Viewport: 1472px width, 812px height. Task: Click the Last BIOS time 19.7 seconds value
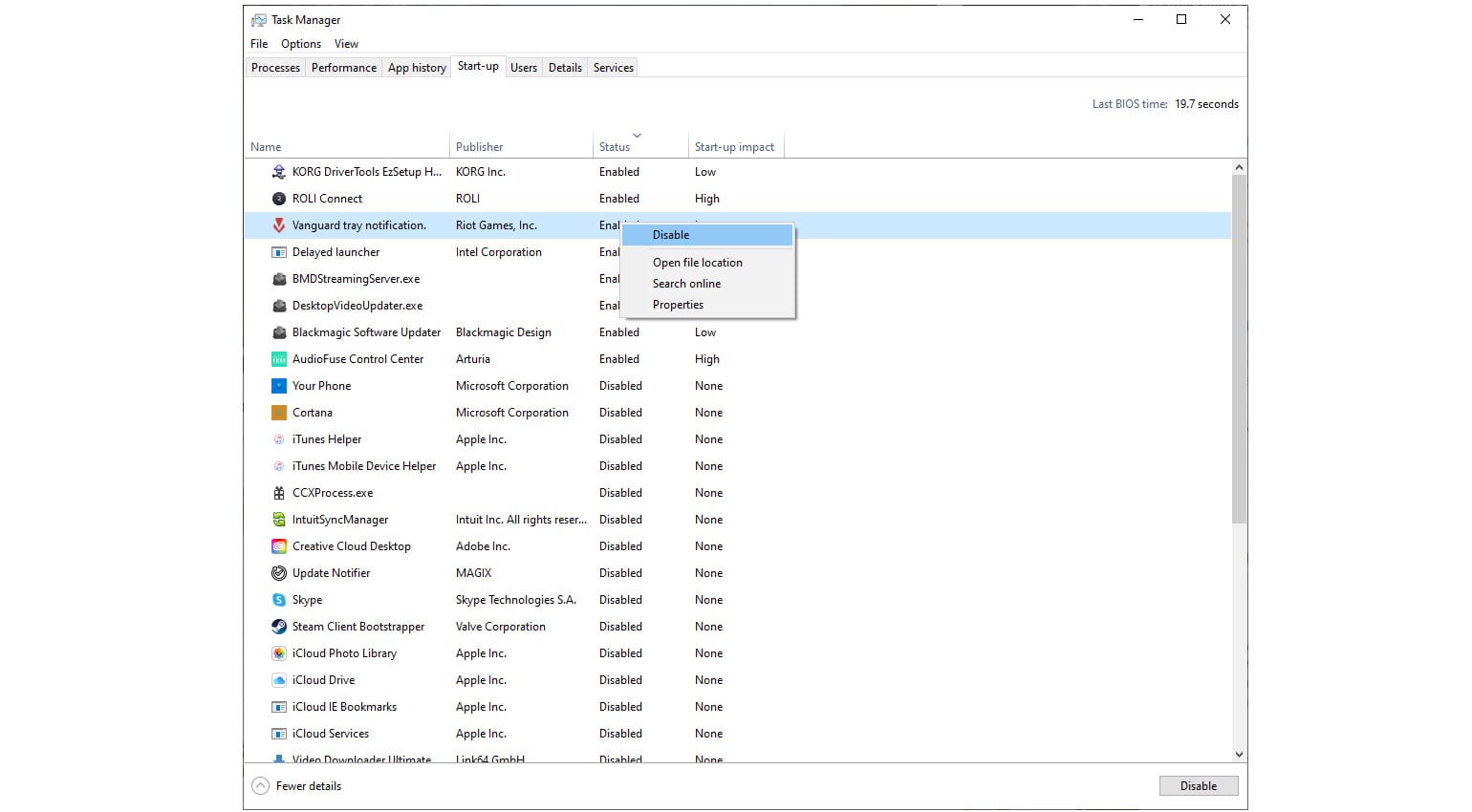1206,104
